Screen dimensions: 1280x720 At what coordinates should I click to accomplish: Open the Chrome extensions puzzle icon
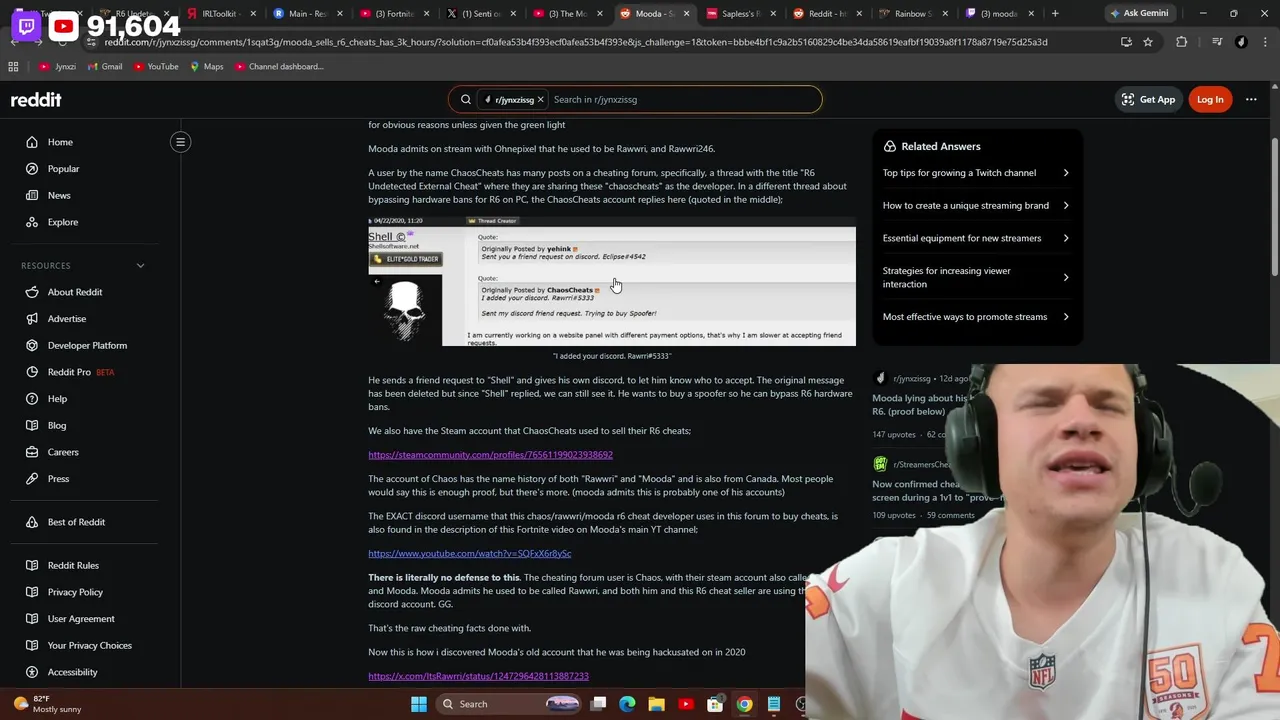[1182, 42]
